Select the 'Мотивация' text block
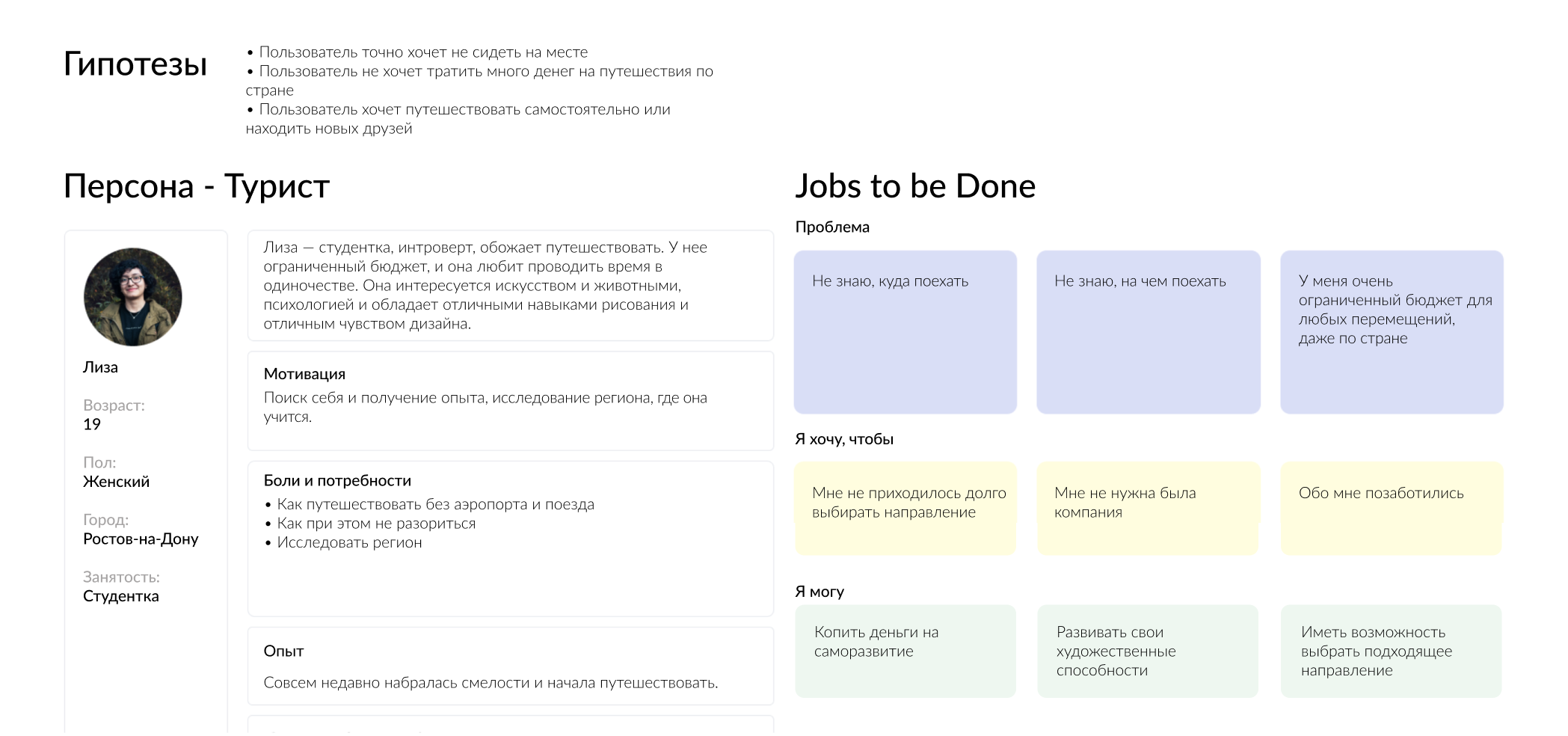 (x=511, y=401)
